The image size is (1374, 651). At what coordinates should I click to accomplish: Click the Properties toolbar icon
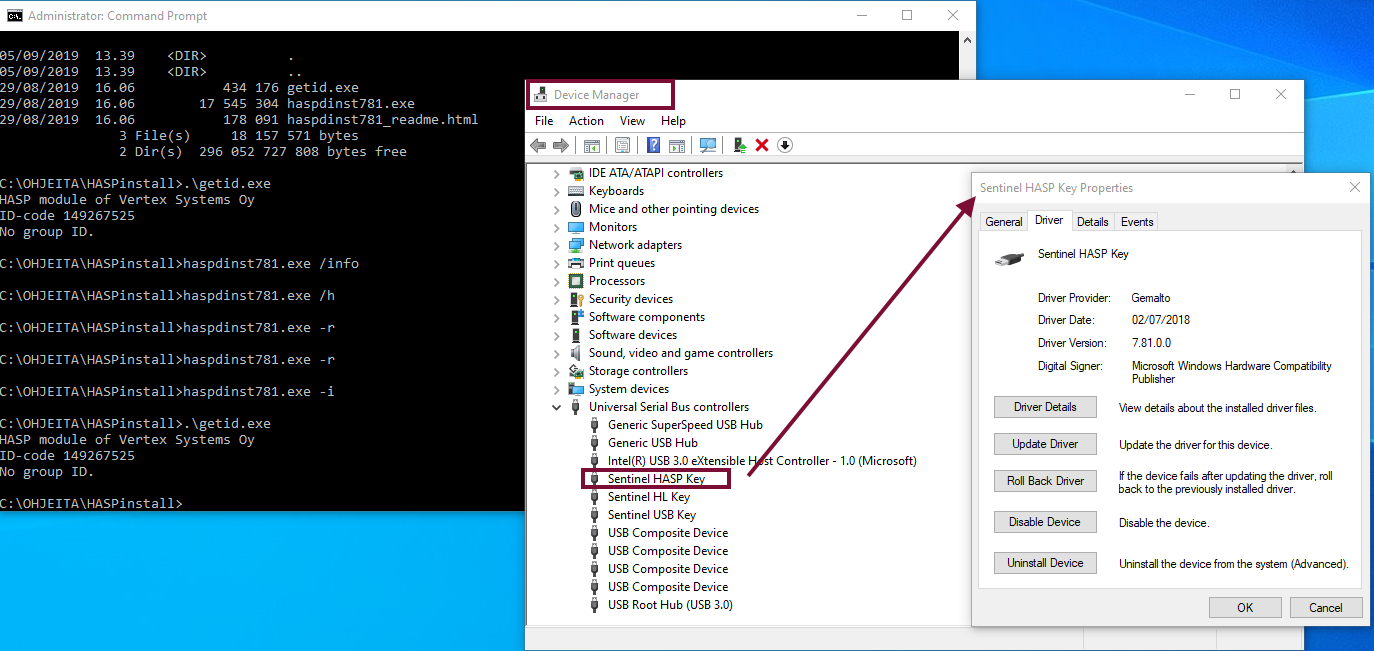click(x=622, y=146)
